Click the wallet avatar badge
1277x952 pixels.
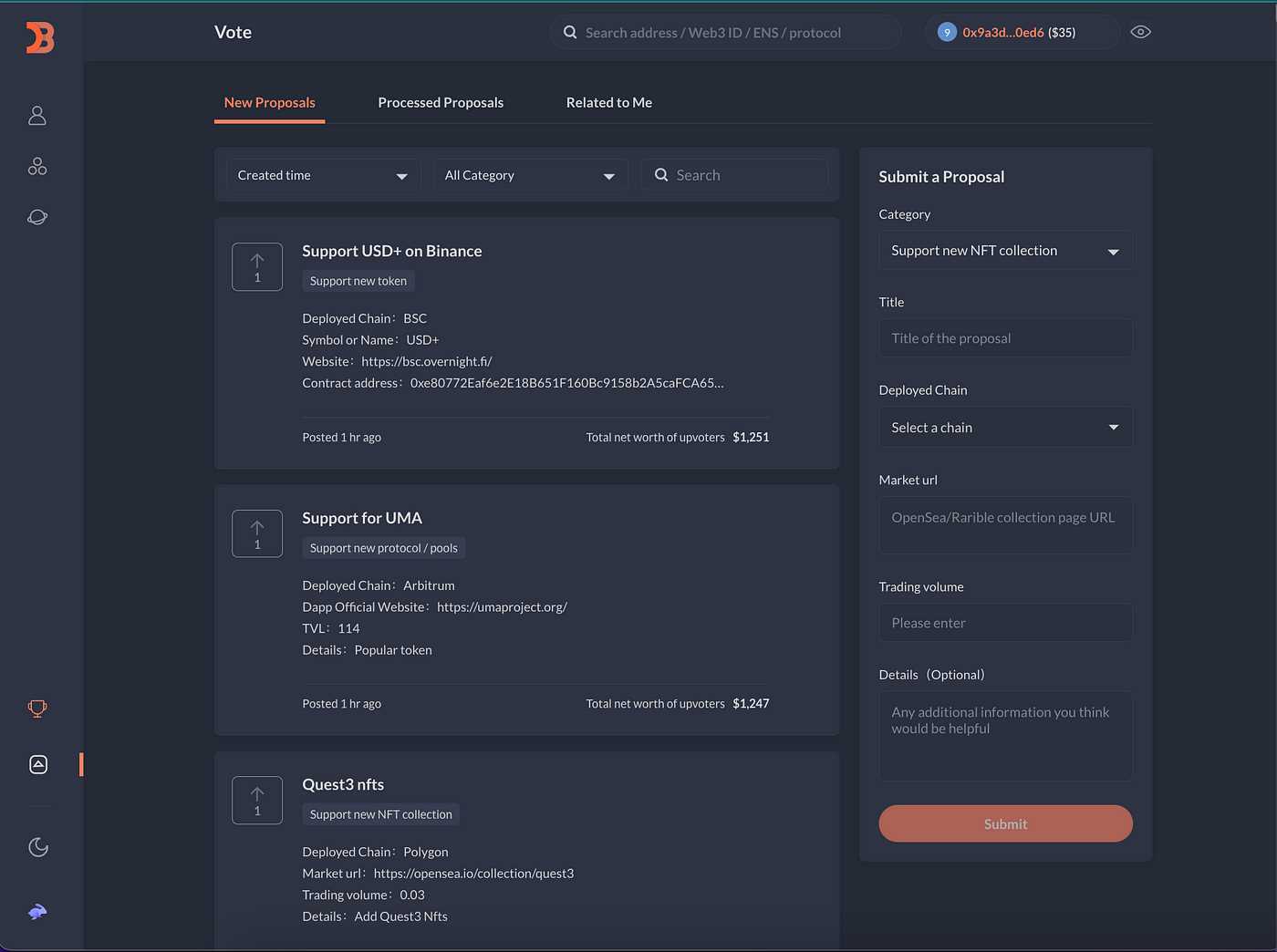click(x=947, y=32)
